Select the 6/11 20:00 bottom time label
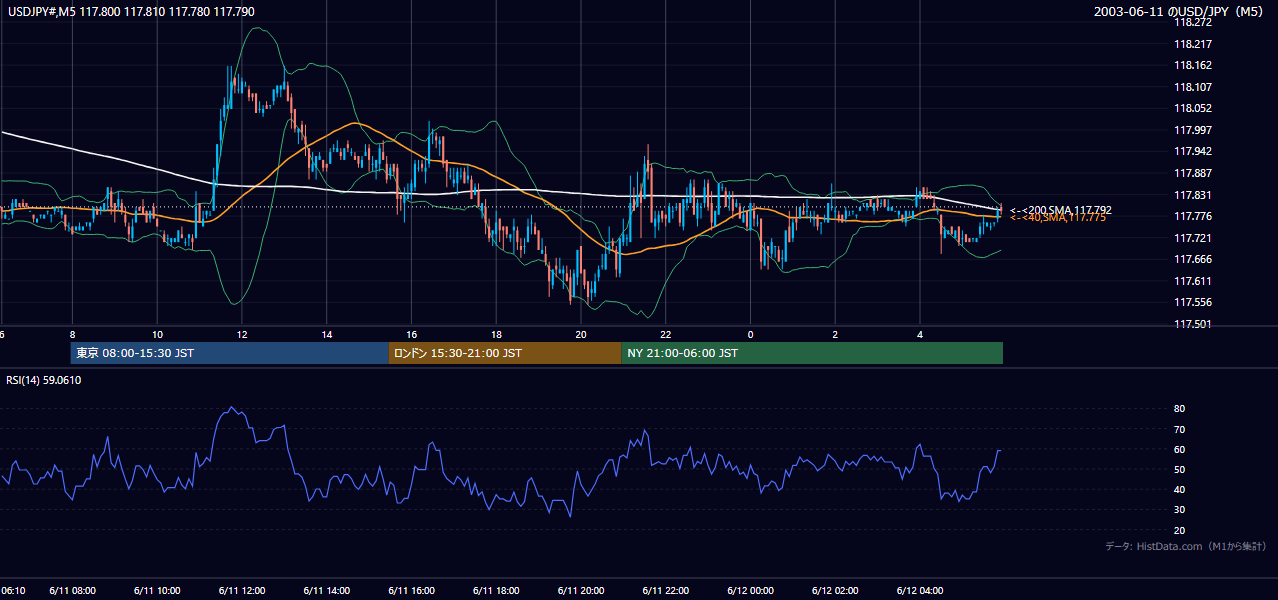The height and width of the screenshot is (600, 1278). 581,591
